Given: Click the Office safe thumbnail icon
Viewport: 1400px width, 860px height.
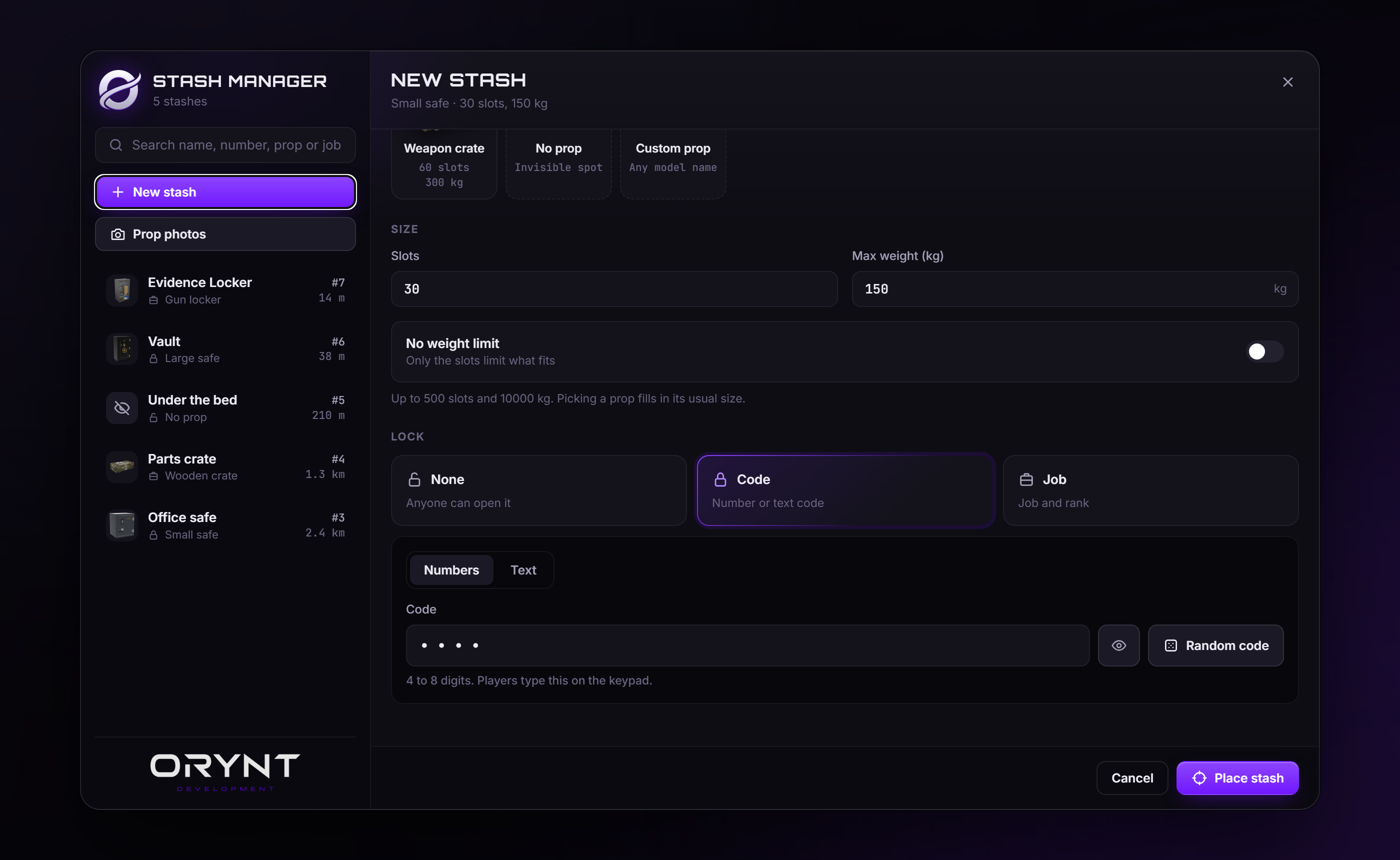Looking at the screenshot, I should [121, 525].
